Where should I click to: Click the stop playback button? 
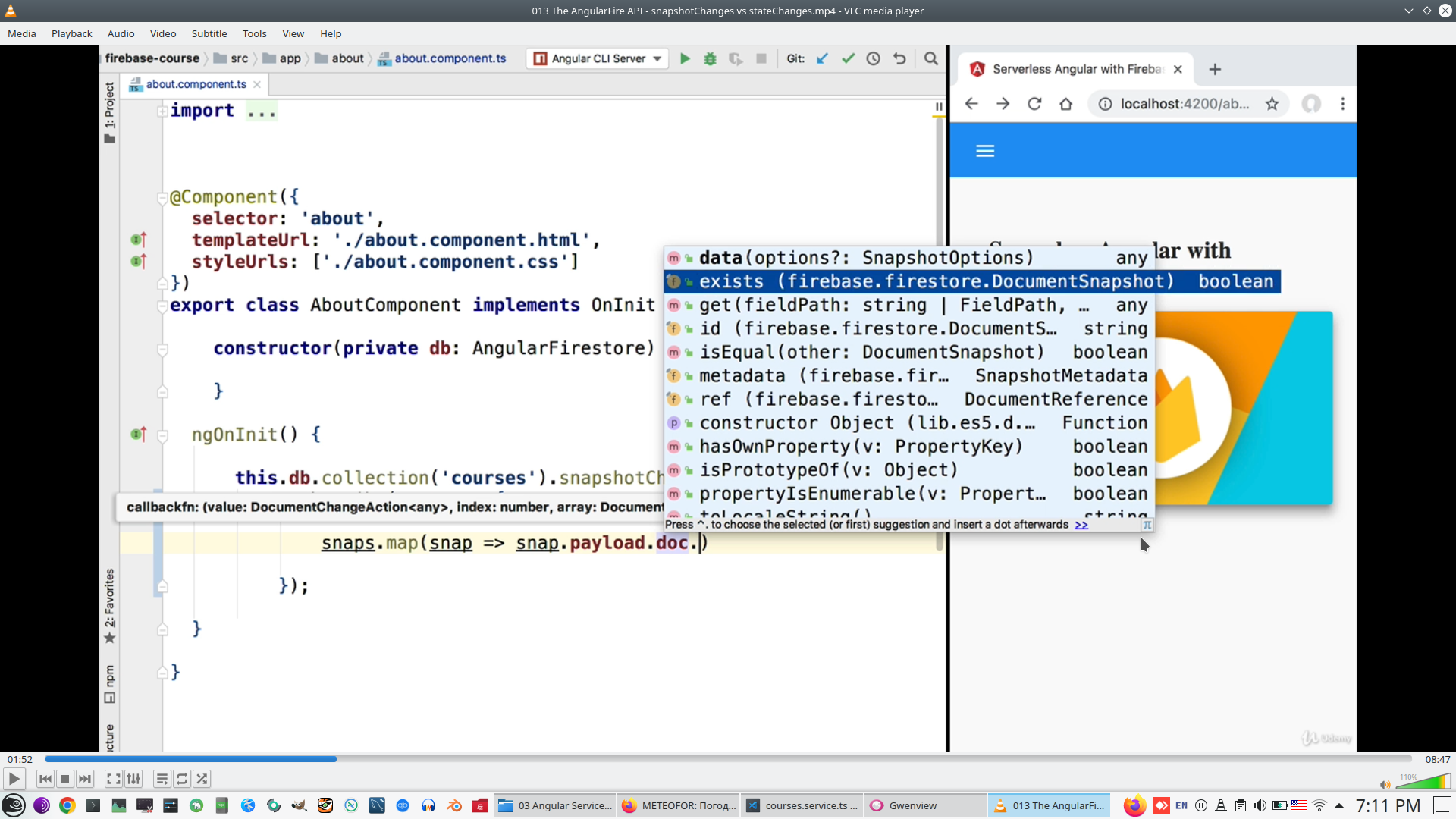coord(65,779)
